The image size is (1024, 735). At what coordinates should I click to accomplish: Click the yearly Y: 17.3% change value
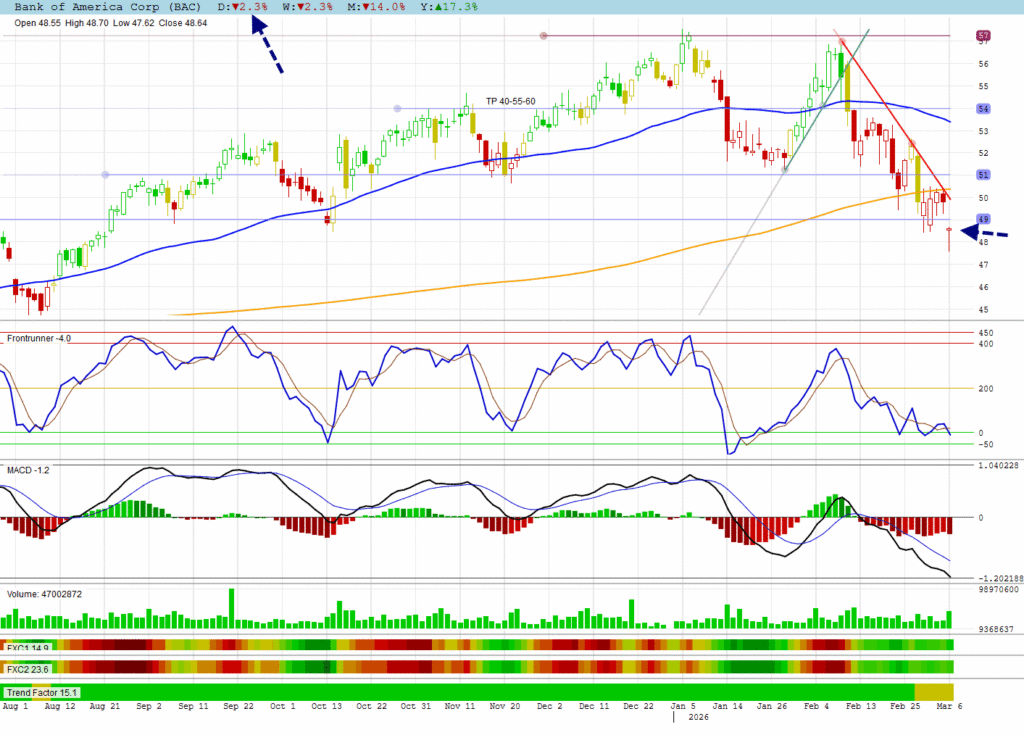tap(453, 7)
